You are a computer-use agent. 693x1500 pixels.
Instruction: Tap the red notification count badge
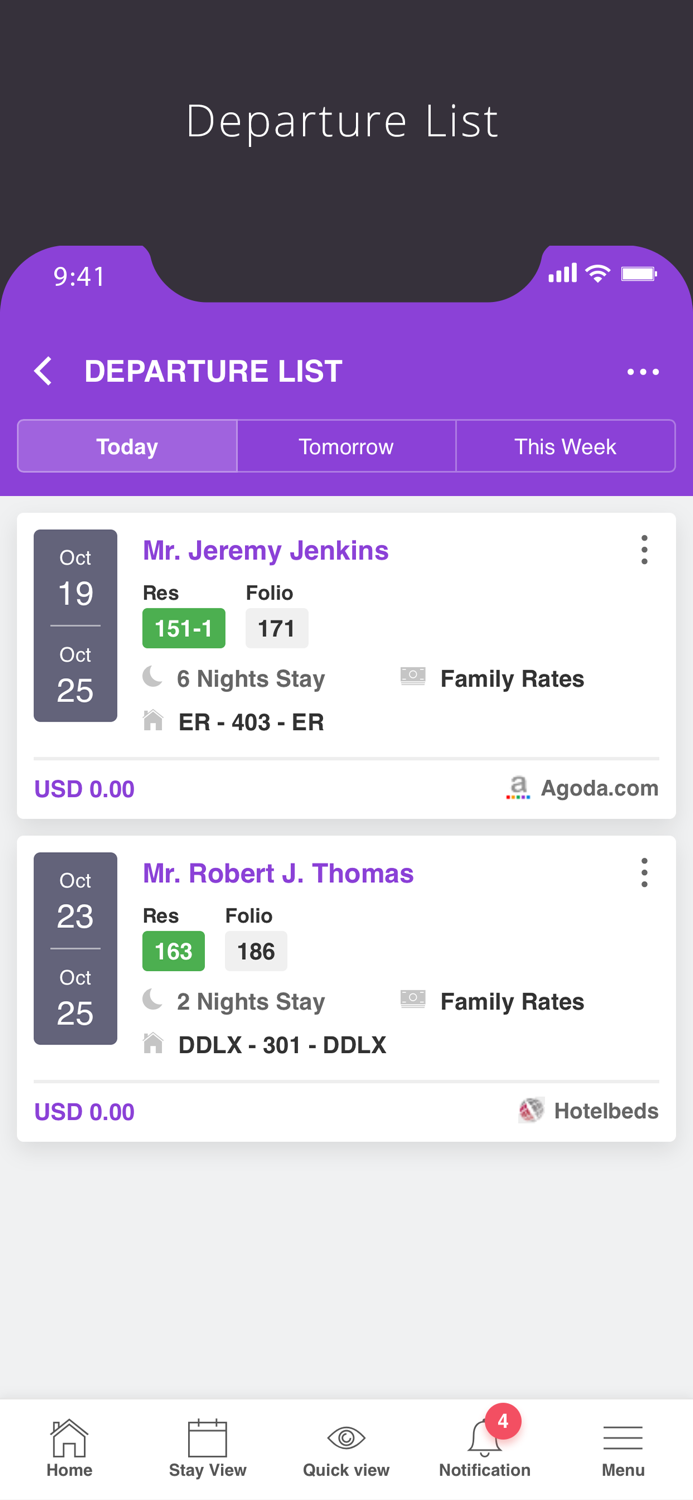point(503,1419)
